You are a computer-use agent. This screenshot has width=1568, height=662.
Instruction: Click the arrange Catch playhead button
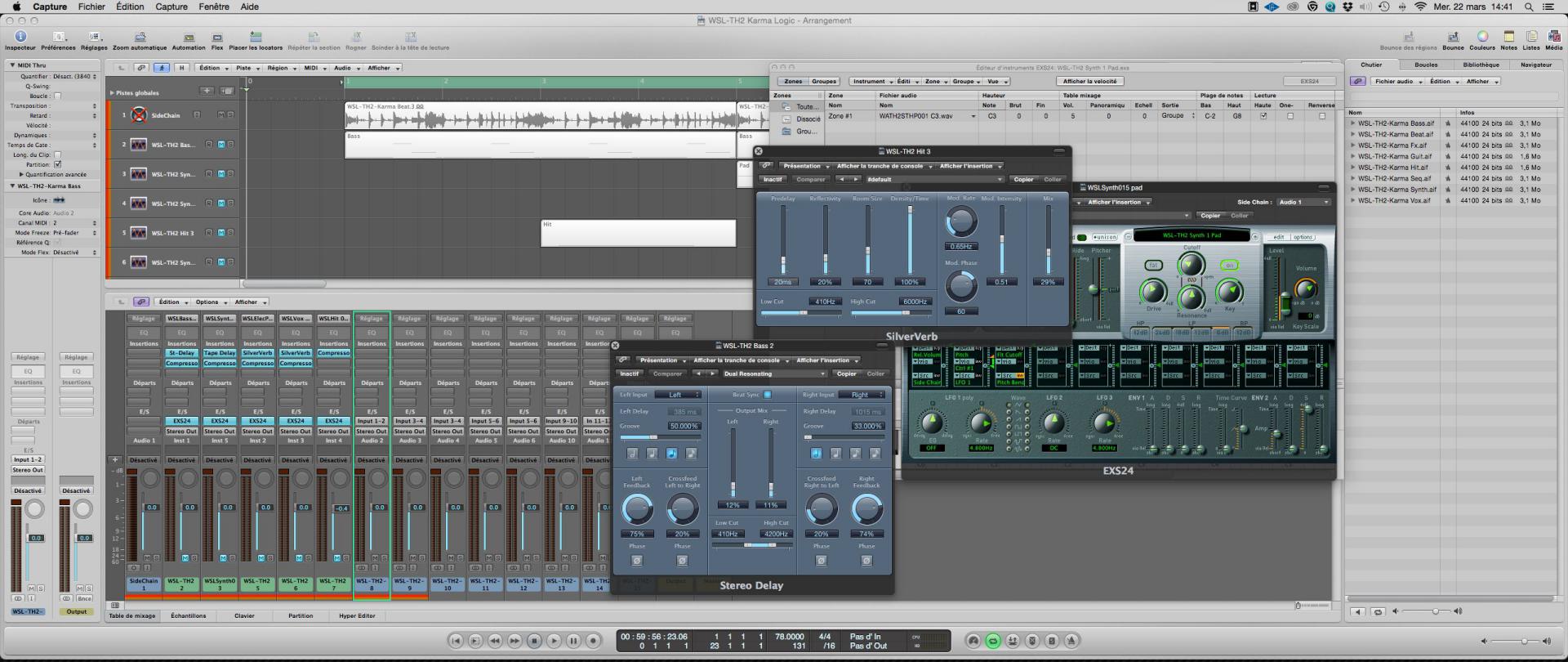(x=162, y=68)
